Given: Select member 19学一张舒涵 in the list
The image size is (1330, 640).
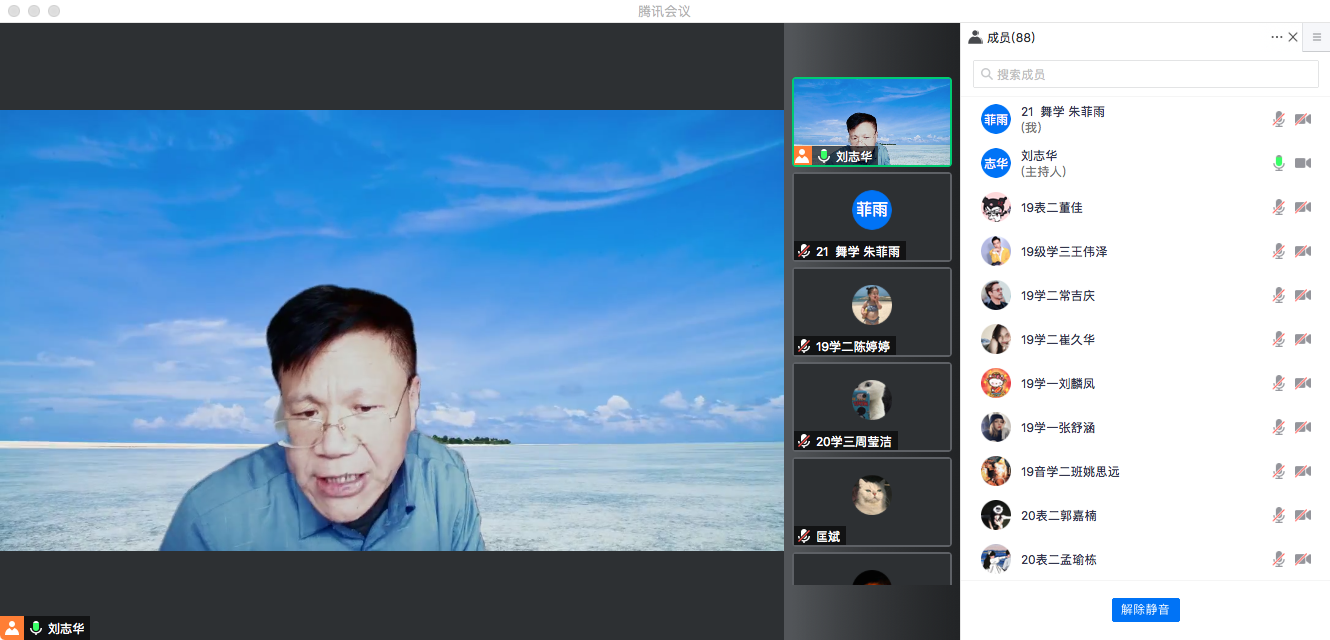Looking at the screenshot, I should [x=1057, y=427].
